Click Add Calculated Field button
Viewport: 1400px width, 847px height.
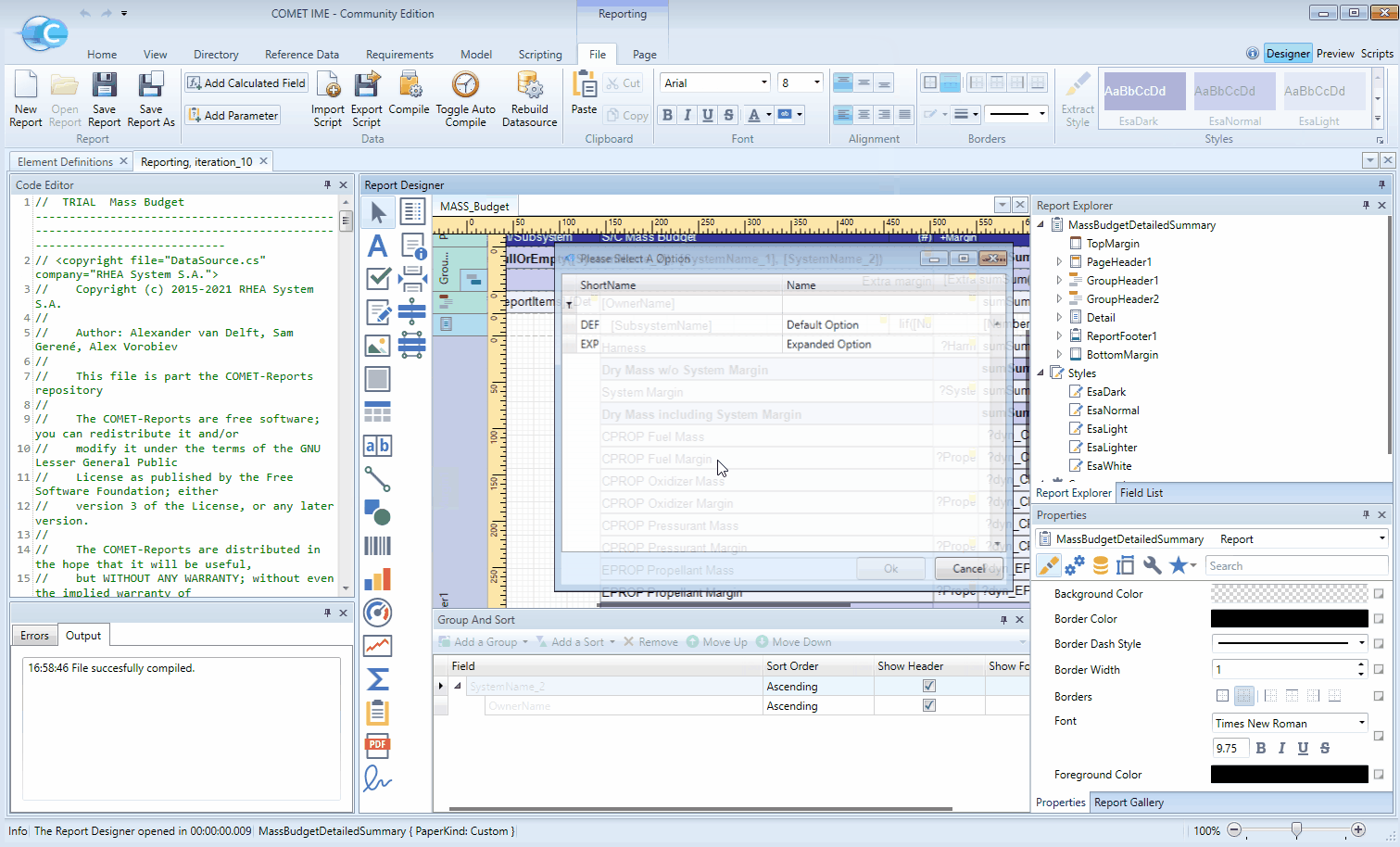point(246,82)
